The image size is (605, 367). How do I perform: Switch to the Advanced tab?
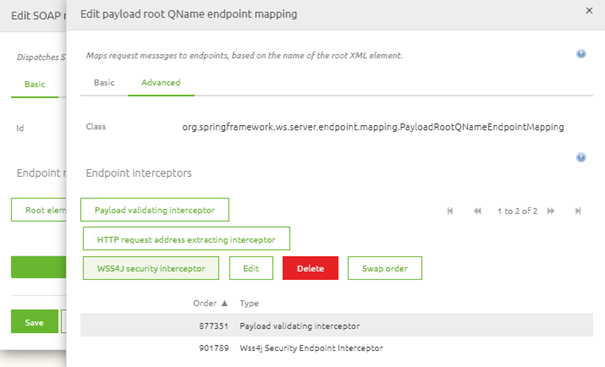coord(161,83)
